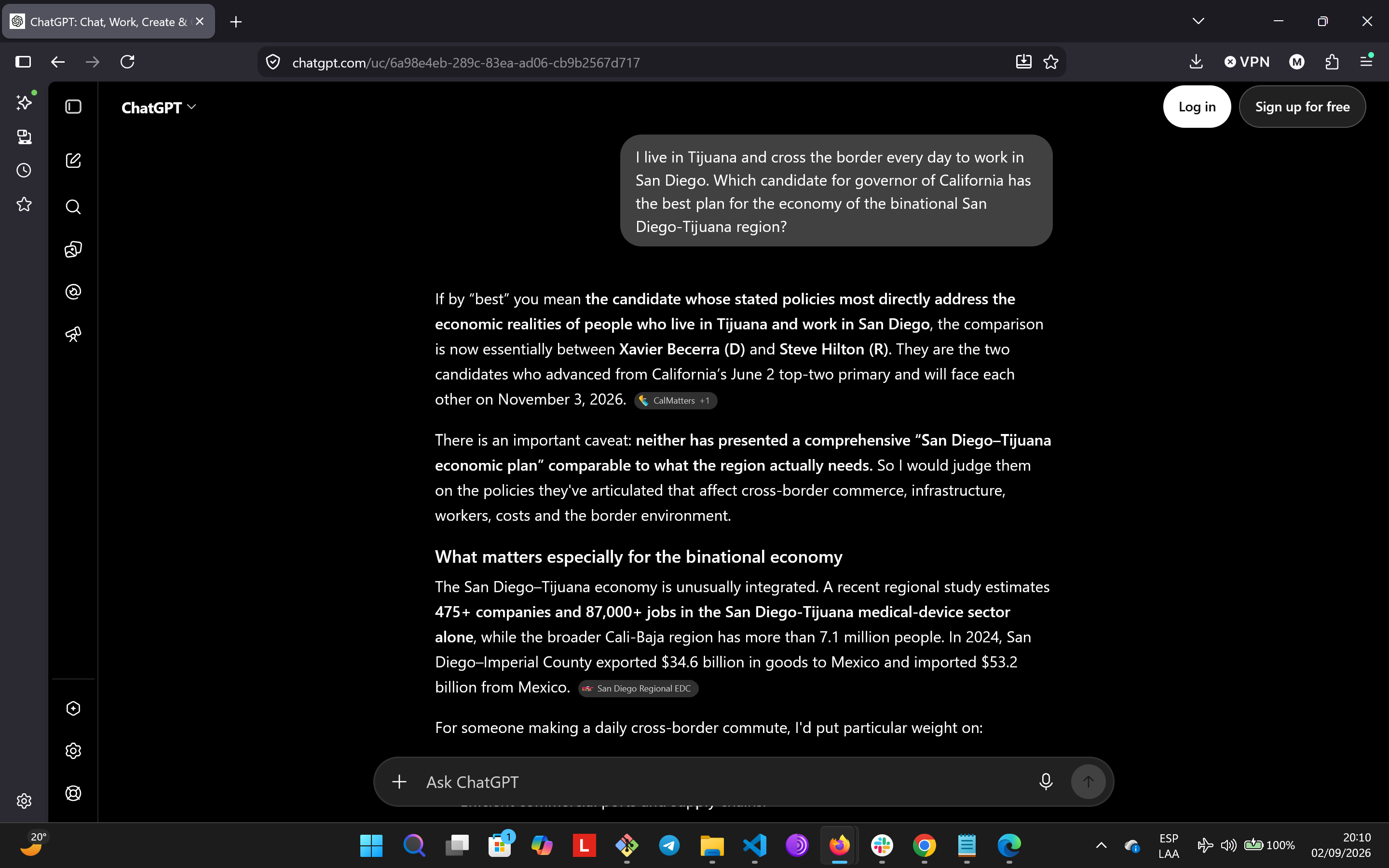Click the bold text "Xavier Becerra (D)"
This screenshot has height=868, width=1389.
pos(682,349)
